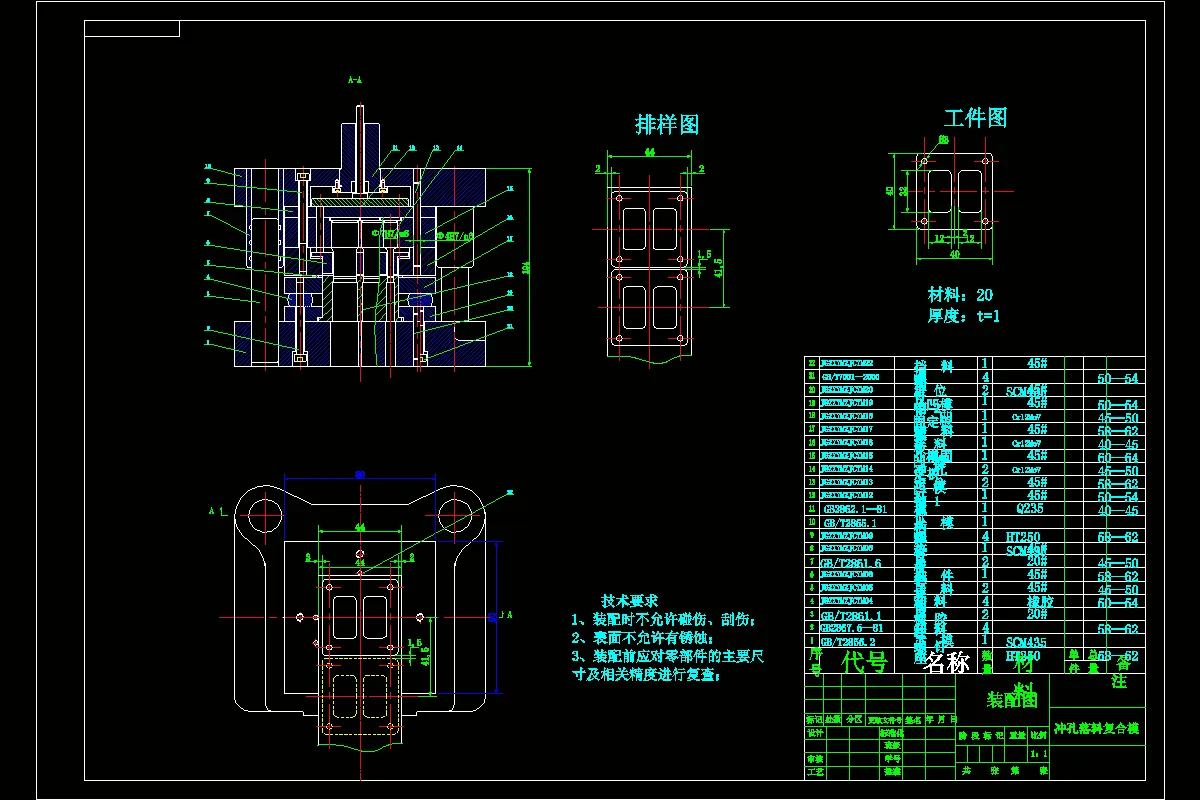Select the Ø8 hole dimension in 工件图
Image resolution: width=1200 pixels, height=800 pixels.
943,141
